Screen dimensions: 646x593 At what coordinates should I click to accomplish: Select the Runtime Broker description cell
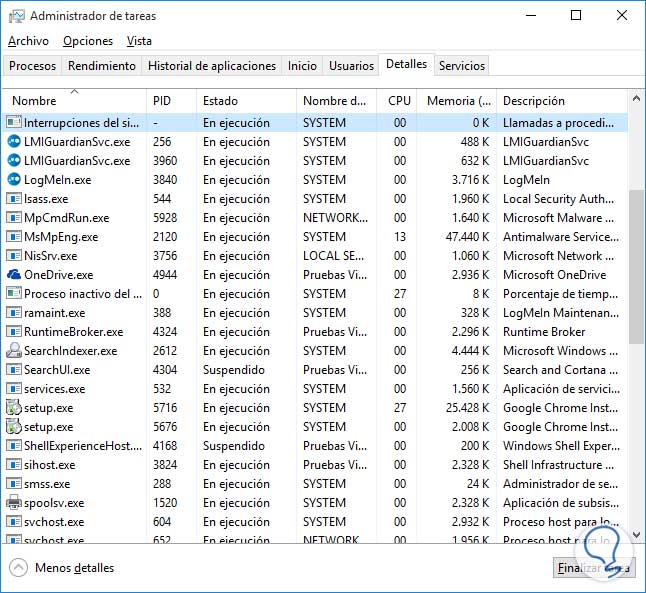pyautogui.click(x=544, y=331)
